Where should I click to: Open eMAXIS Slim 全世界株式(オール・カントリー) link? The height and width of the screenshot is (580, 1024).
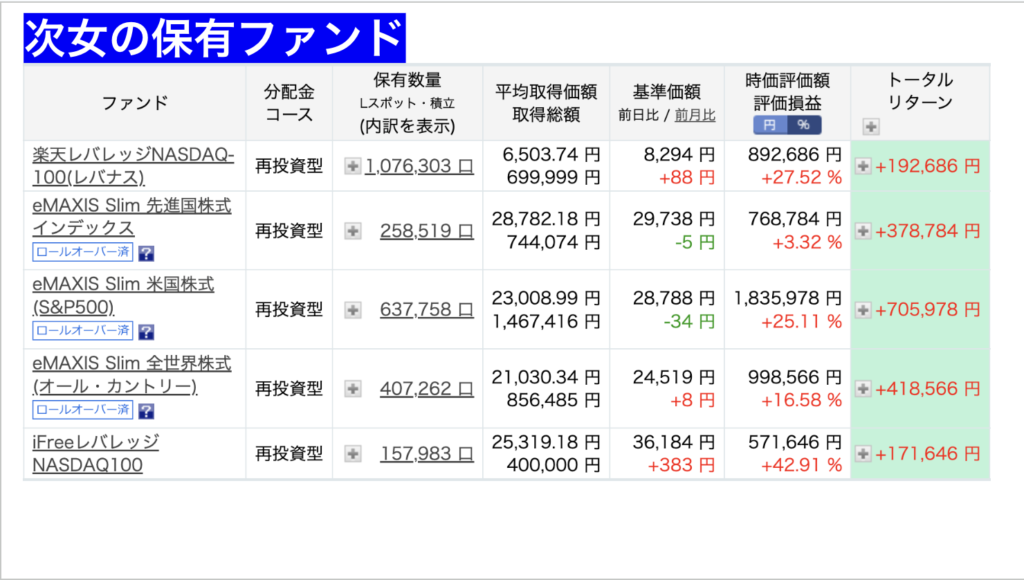coord(132,375)
